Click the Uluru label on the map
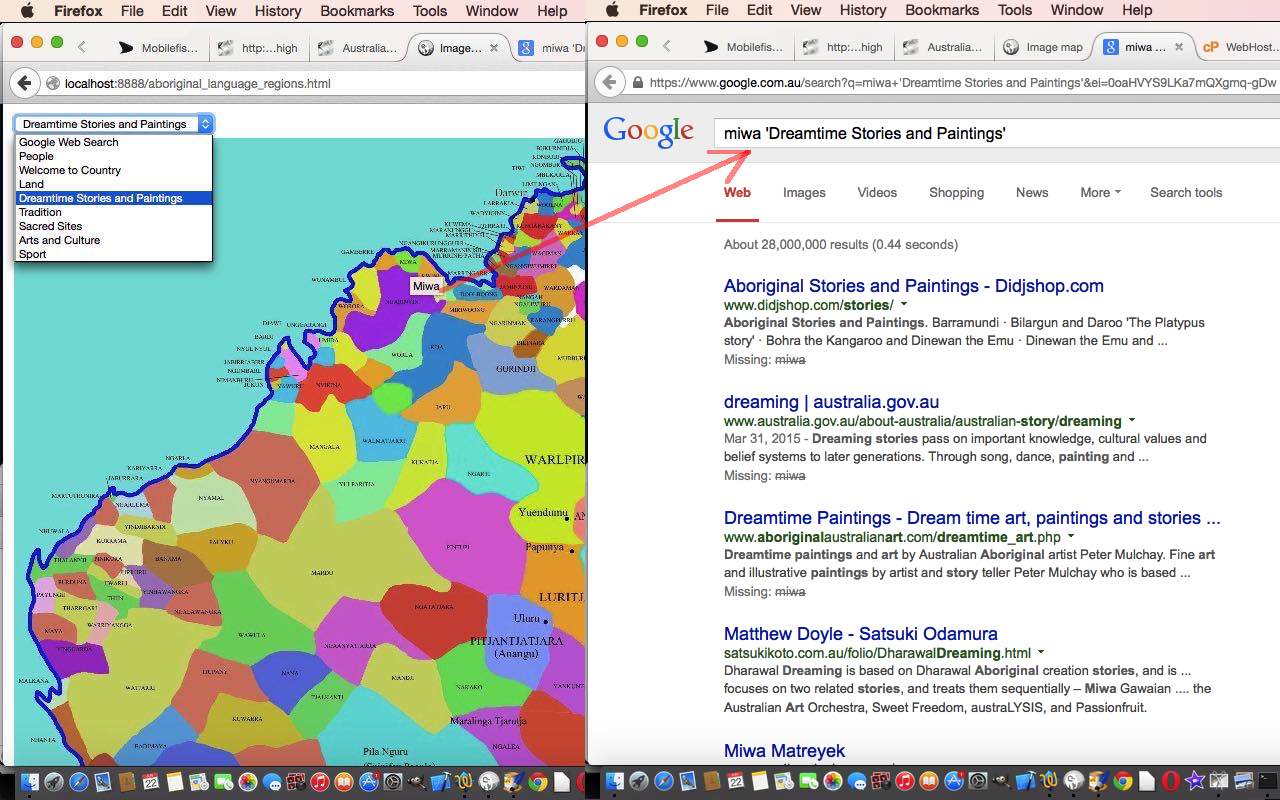Viewport: 1280px width, 800px height. [526, 619]
